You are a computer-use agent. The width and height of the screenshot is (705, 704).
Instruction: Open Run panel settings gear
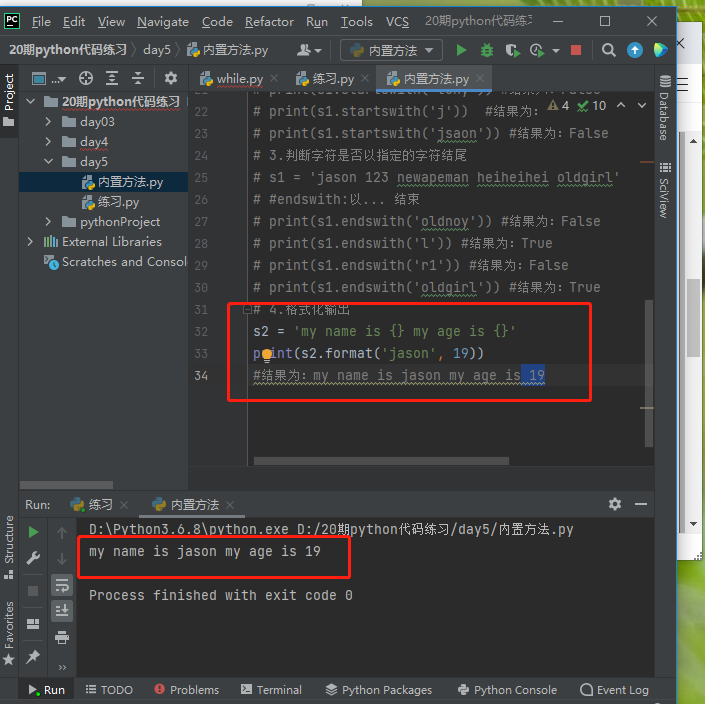tap(615, 504)
